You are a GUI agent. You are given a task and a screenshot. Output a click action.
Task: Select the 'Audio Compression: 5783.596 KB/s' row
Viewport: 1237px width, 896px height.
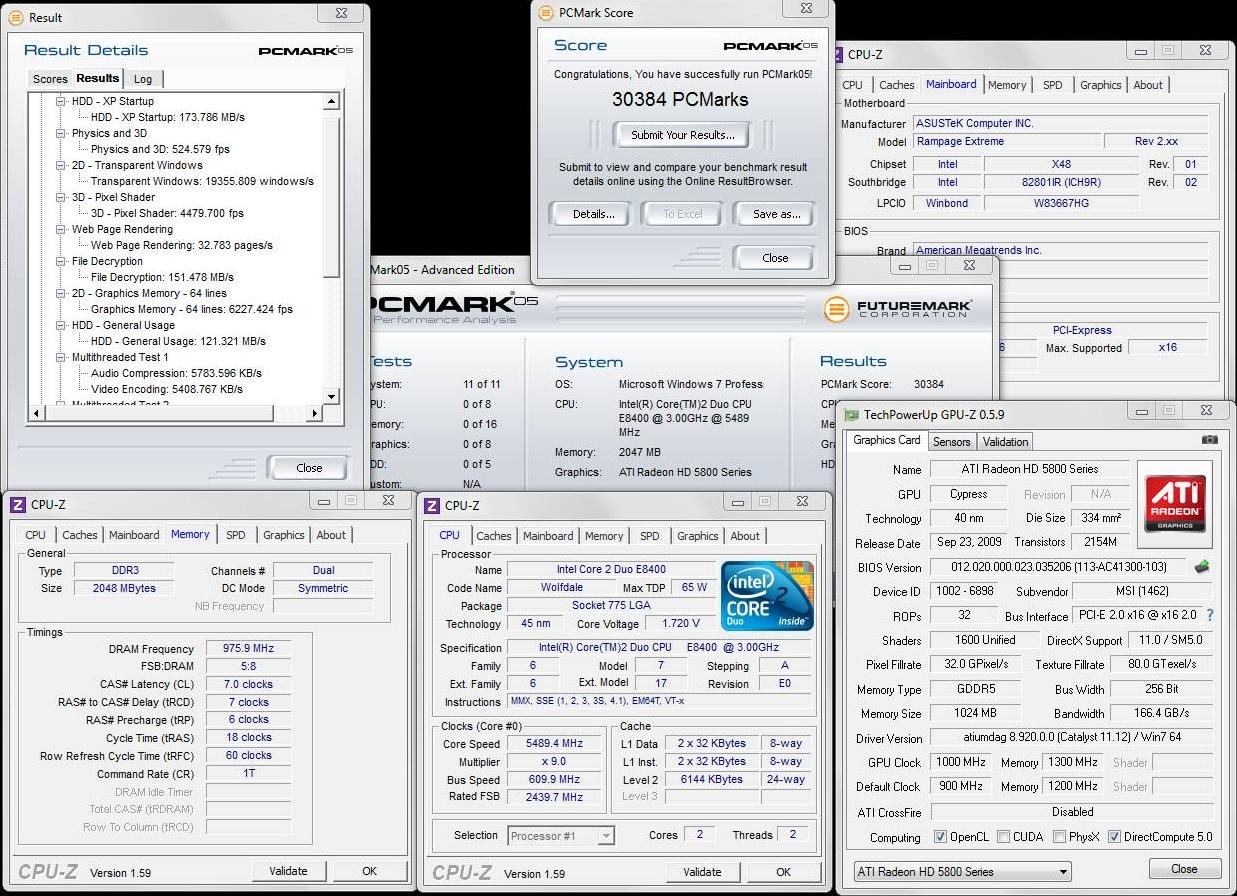pyautogui.click(x=176, y=373)
